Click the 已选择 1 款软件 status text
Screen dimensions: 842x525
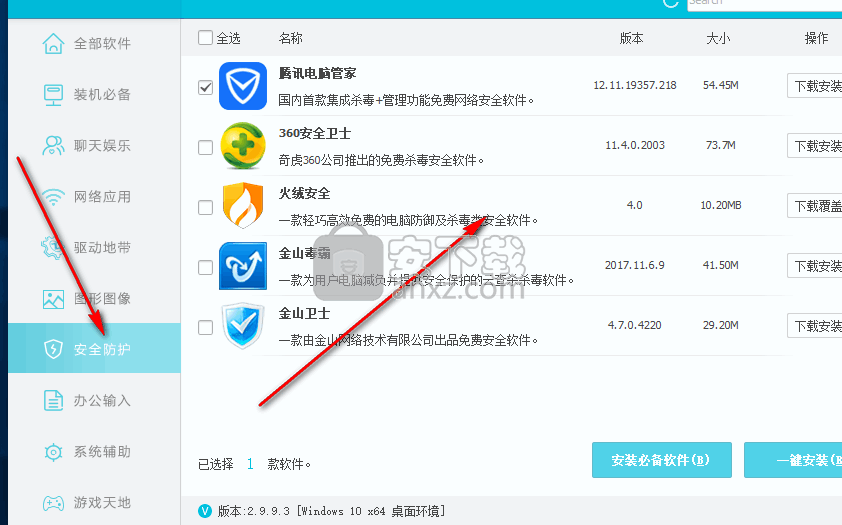coord(255,464)
